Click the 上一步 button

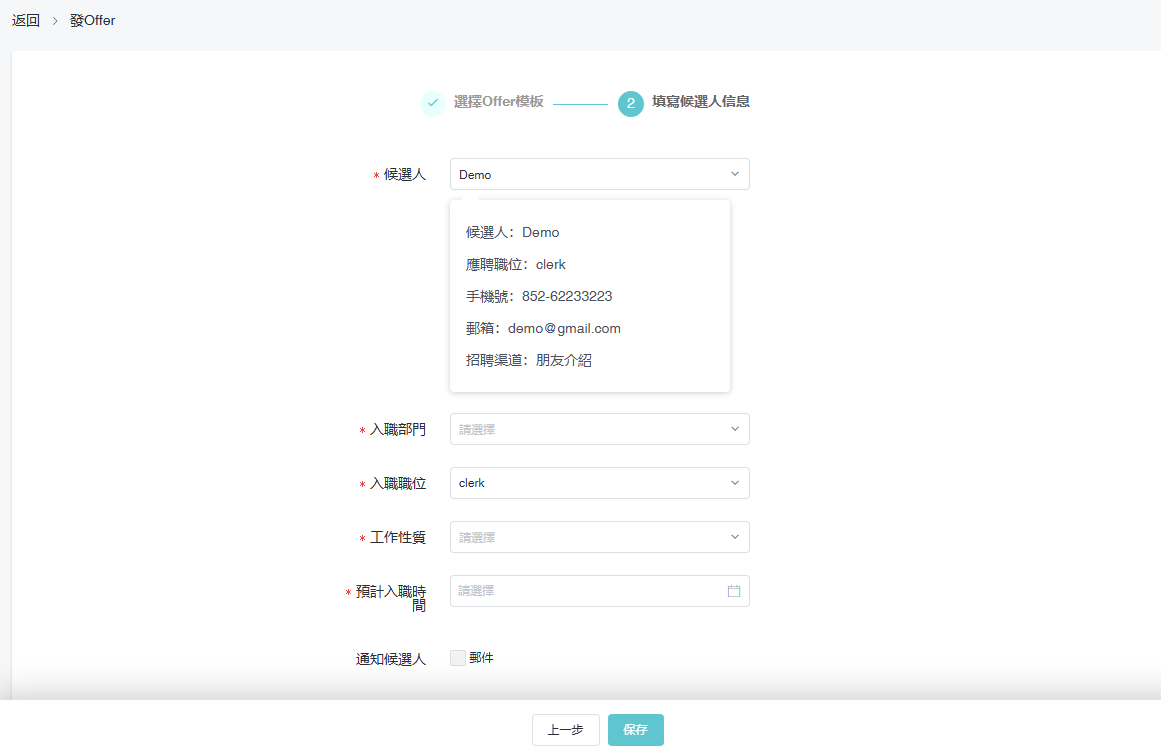(565, 730)
